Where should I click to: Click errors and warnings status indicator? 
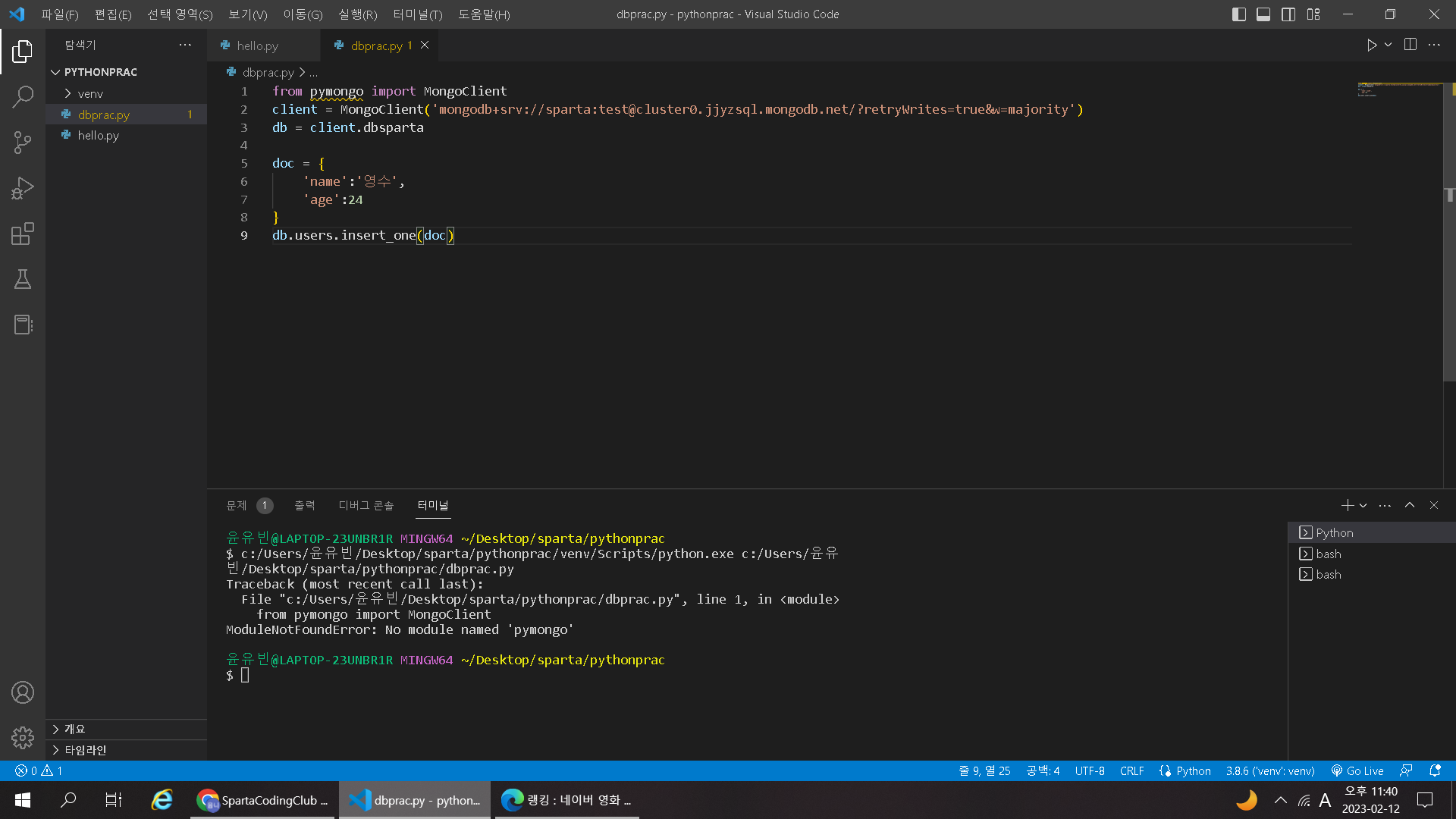pos(39,771)
